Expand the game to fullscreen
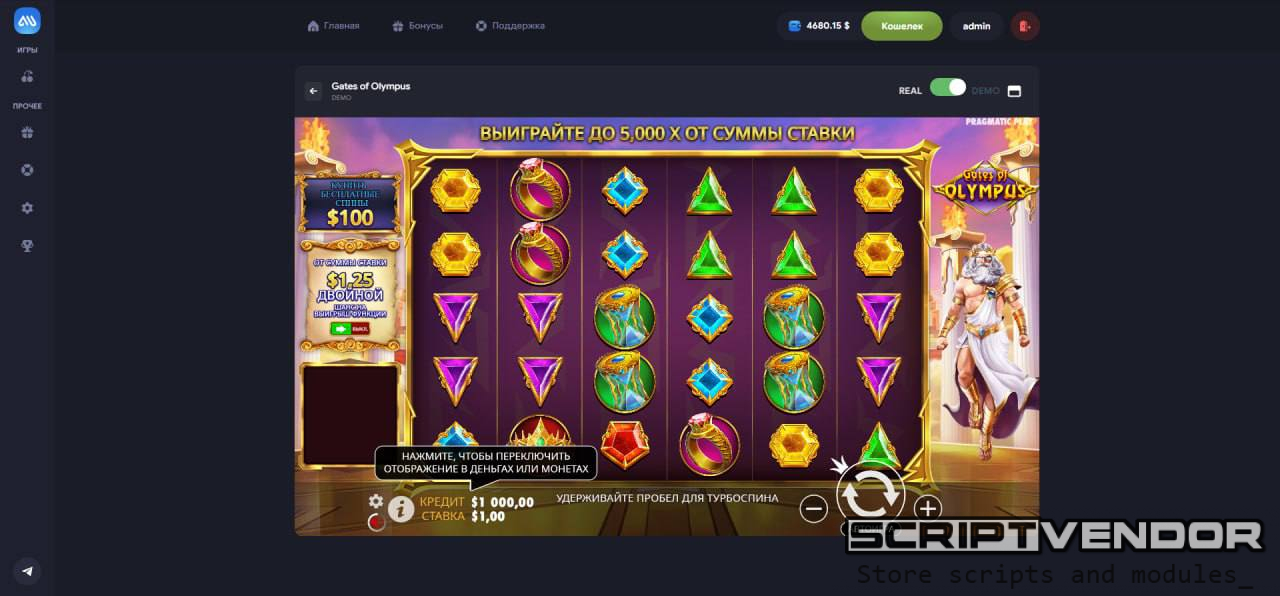1280x596 pixels. point(1014,91)
